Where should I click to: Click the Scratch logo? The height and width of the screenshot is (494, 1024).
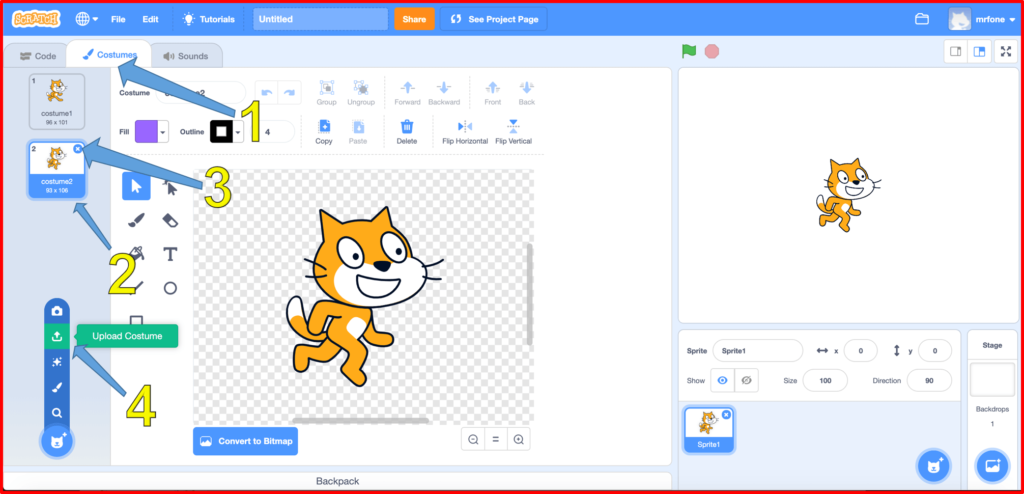tap(36, 19)
